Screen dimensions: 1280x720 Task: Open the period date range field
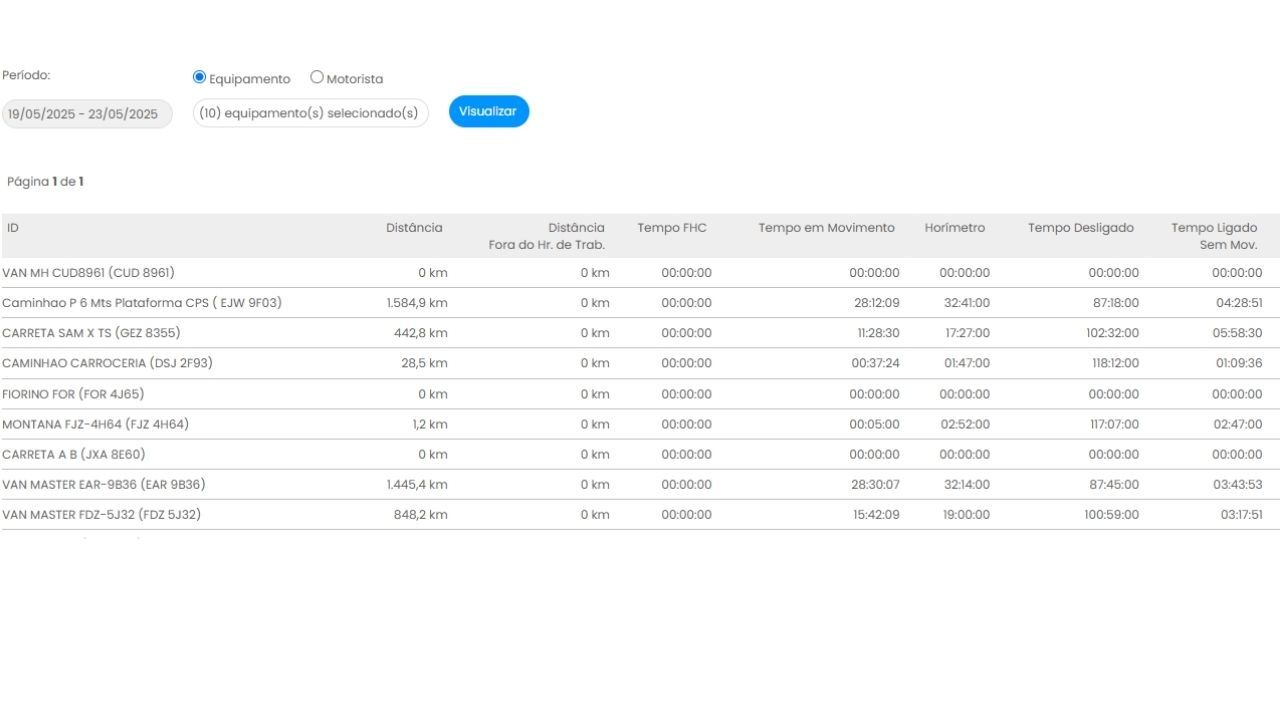87,113
